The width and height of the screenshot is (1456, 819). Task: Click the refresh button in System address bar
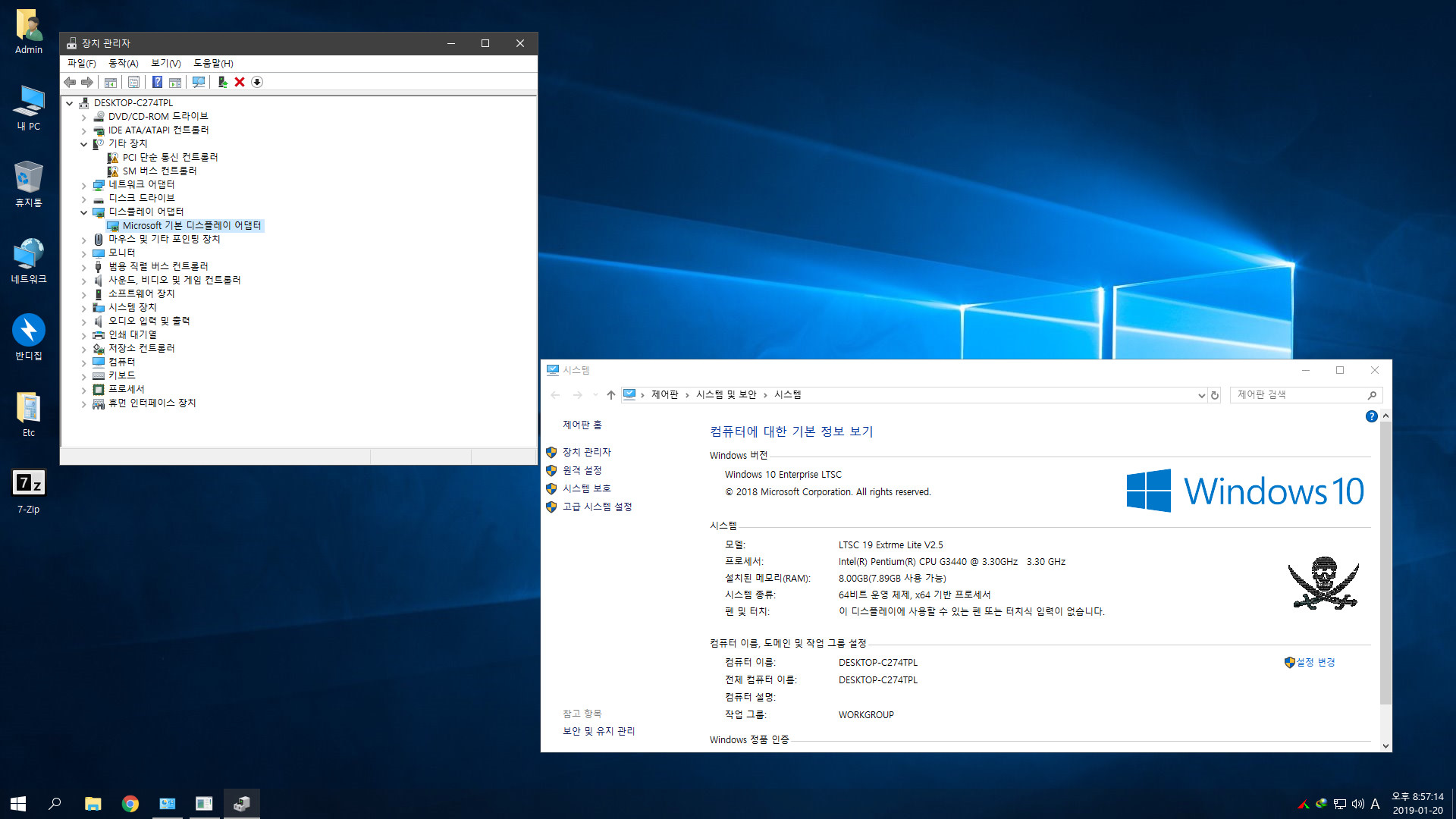(x=1214, y=395)
